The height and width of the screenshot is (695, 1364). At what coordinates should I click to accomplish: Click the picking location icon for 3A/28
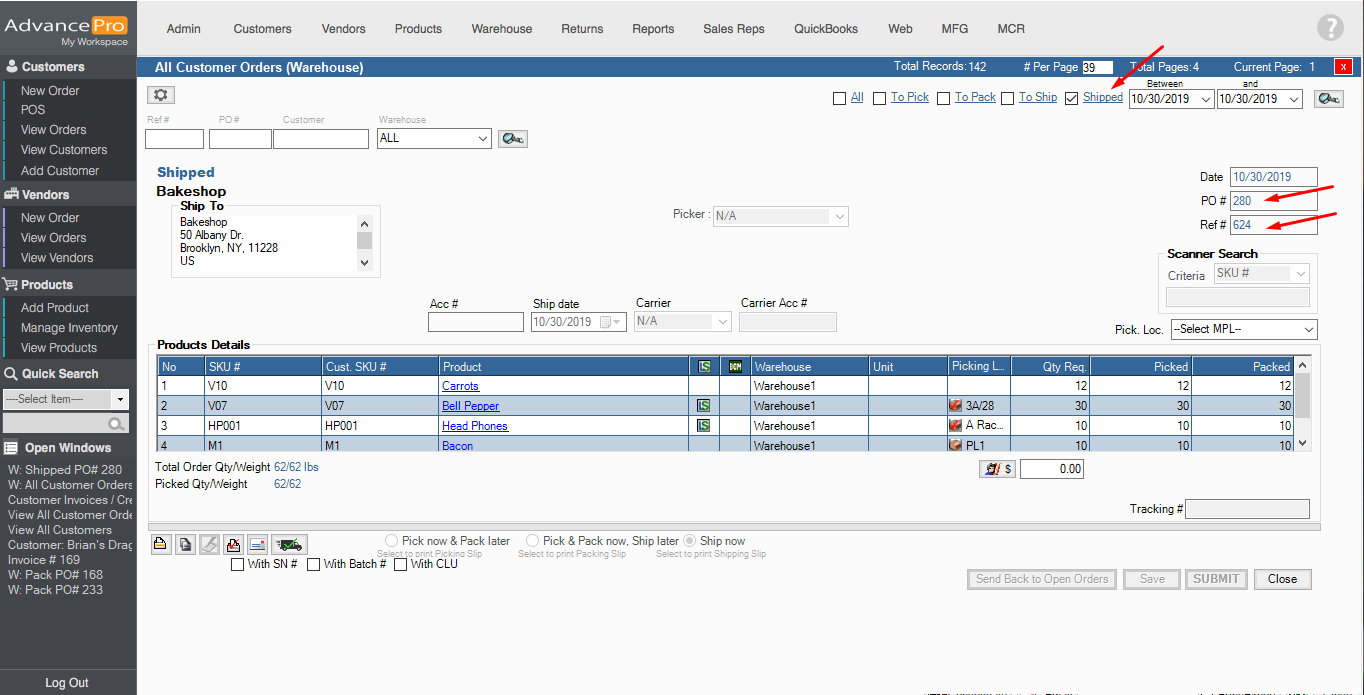click(x=956, y=406)
